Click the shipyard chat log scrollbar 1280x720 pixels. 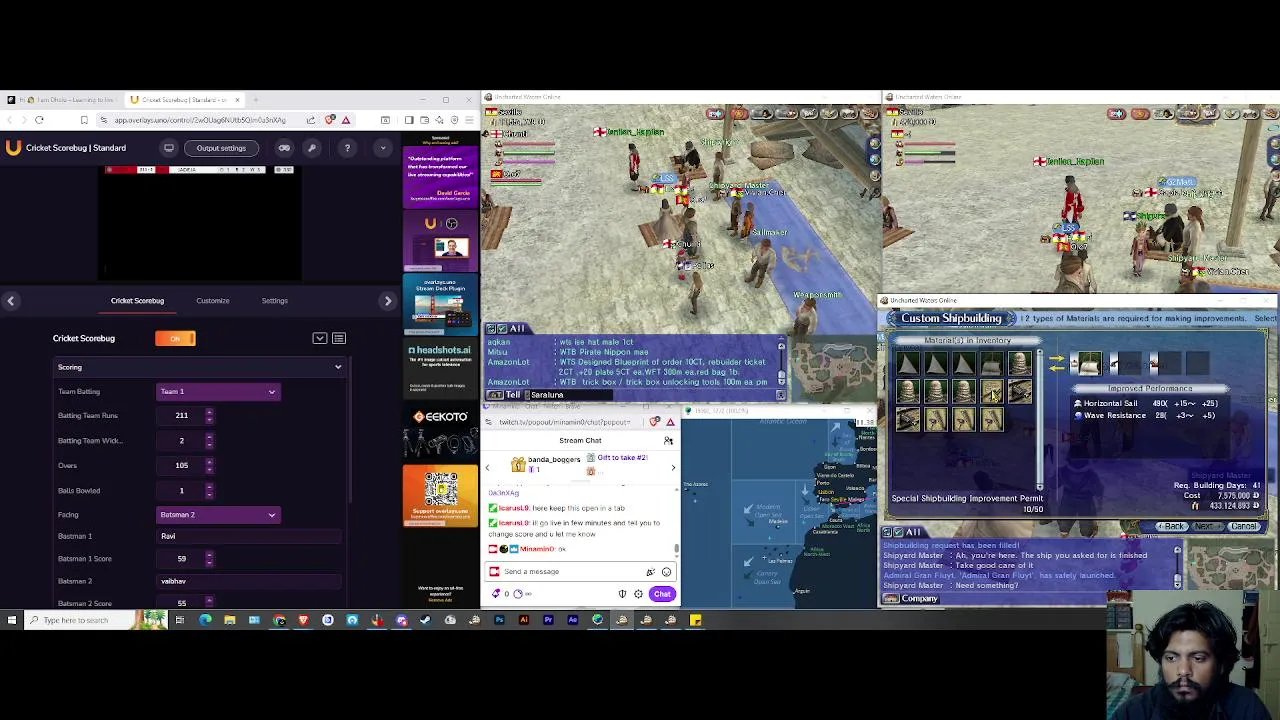(1177, 566)
